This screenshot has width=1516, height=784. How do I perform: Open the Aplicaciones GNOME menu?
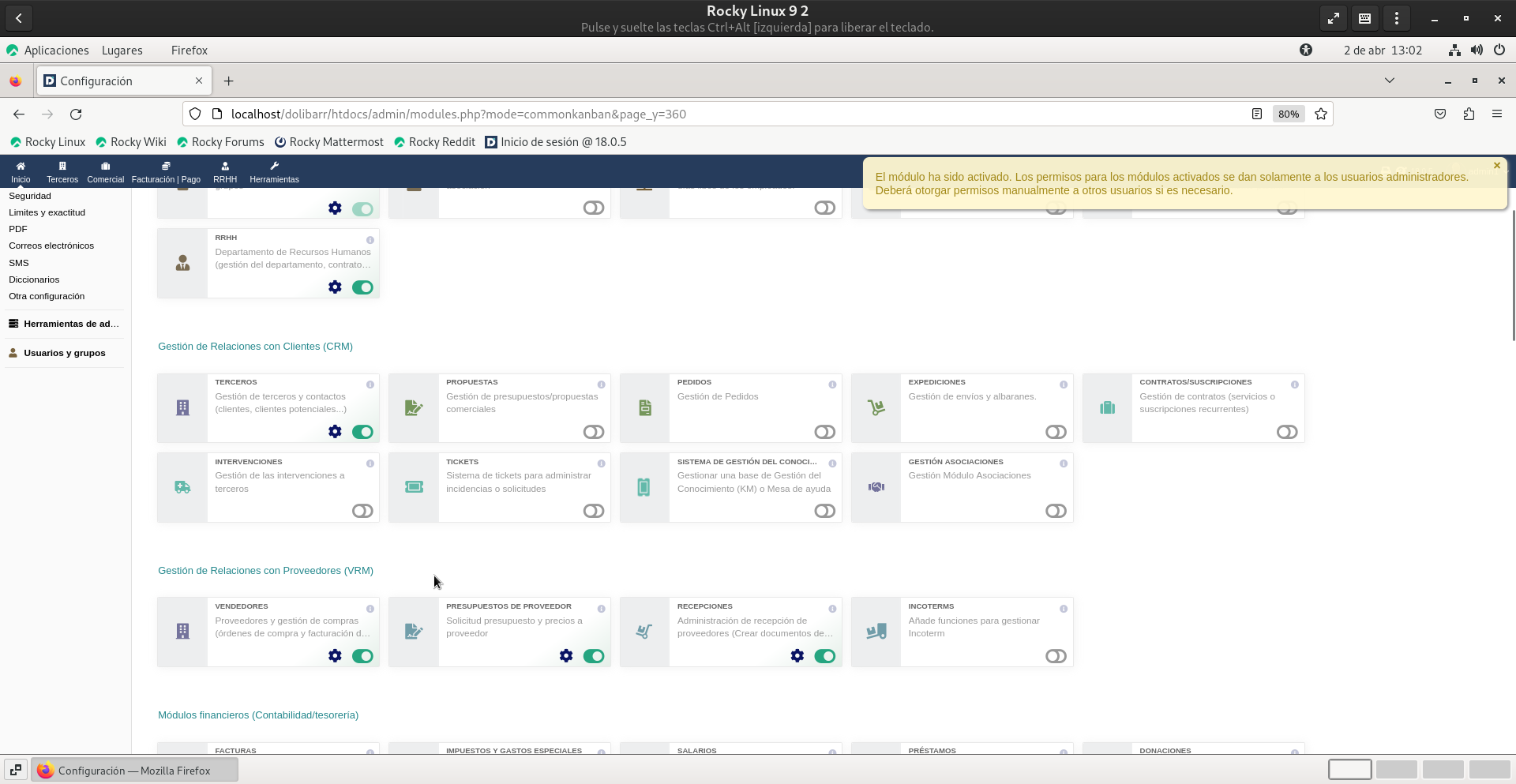coord(56,51)
